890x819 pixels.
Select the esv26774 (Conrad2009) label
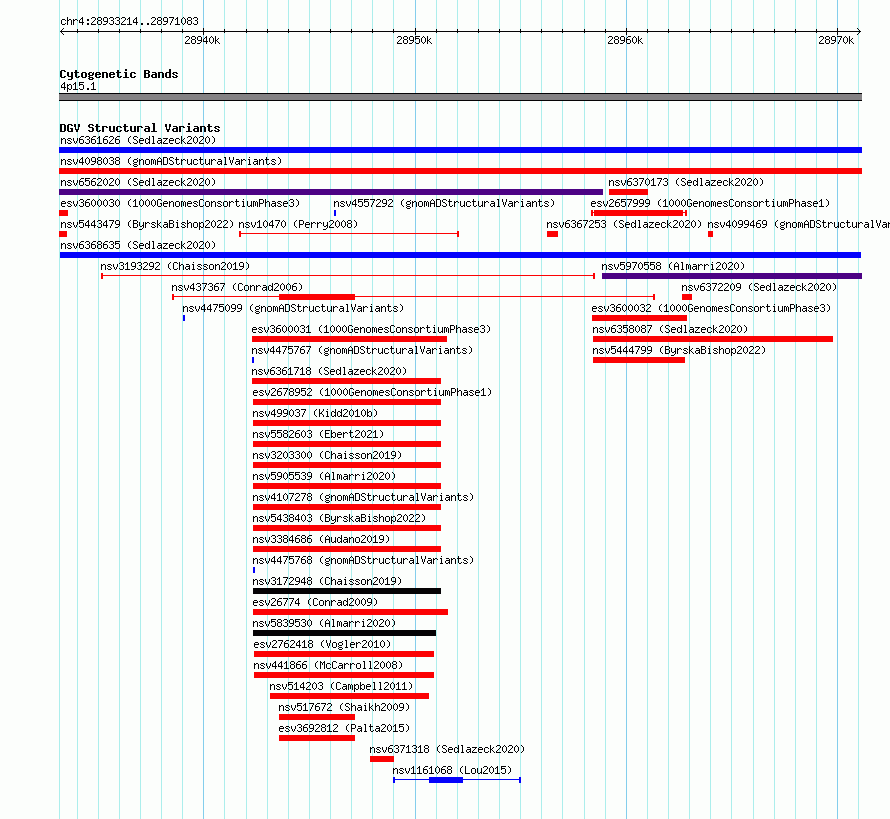tap(315, 602)
